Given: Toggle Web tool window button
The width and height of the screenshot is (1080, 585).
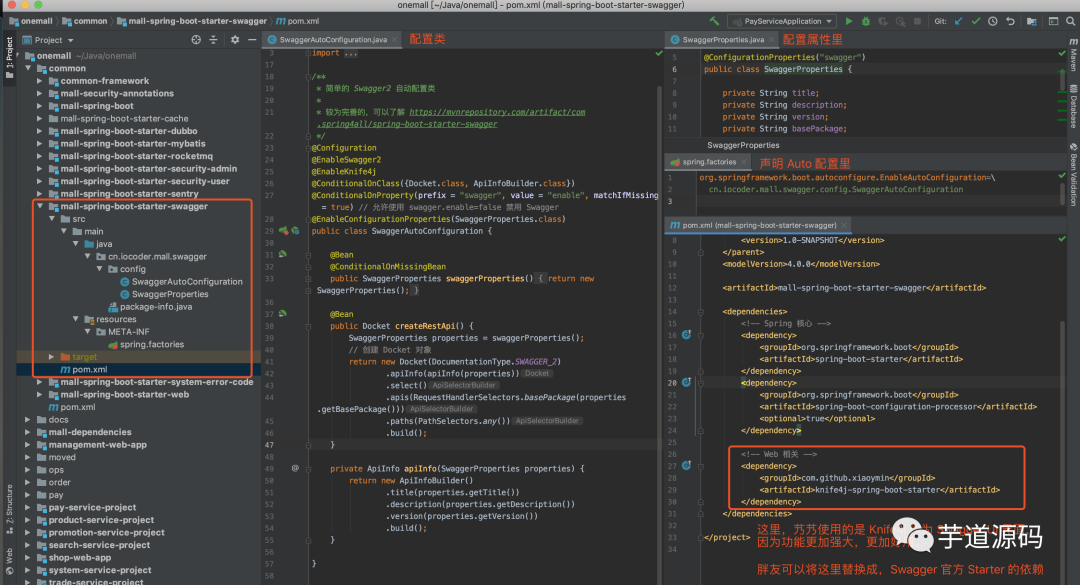Looking at the screenshot, I should (9, 561).
